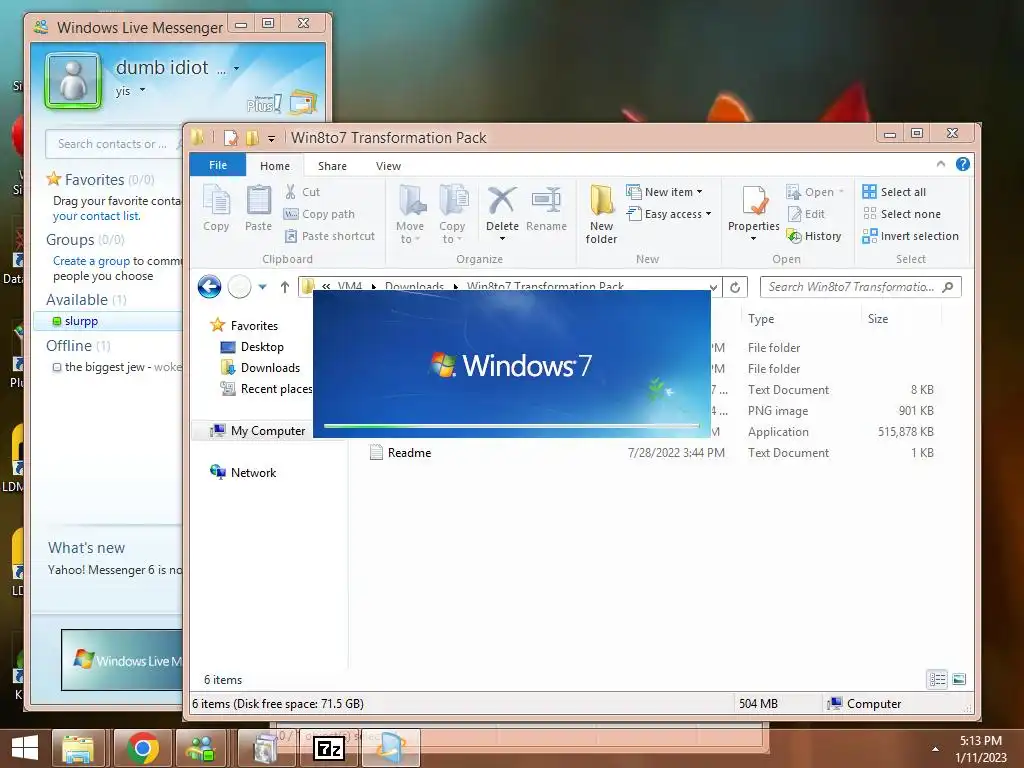Click Properties icon in quick access toolbar
Screen dimensions: 1024x768
tap(231, 138)
